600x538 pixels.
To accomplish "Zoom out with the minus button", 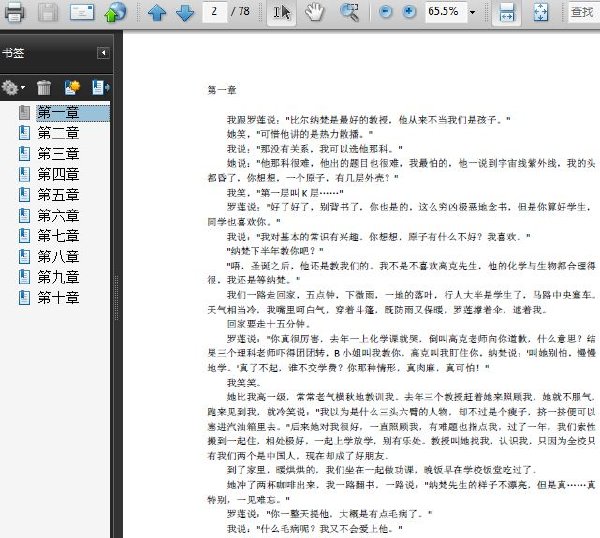I will (x=385, y=12).
